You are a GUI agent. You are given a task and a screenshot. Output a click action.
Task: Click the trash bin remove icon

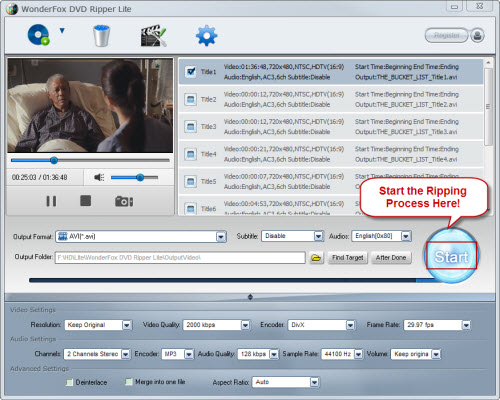[x=101, y=35]
